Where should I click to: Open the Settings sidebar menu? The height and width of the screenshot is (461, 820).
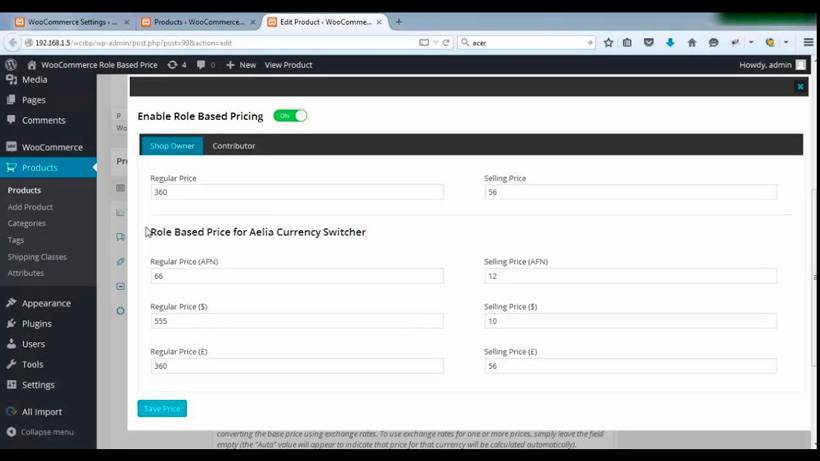coord(38,385)
